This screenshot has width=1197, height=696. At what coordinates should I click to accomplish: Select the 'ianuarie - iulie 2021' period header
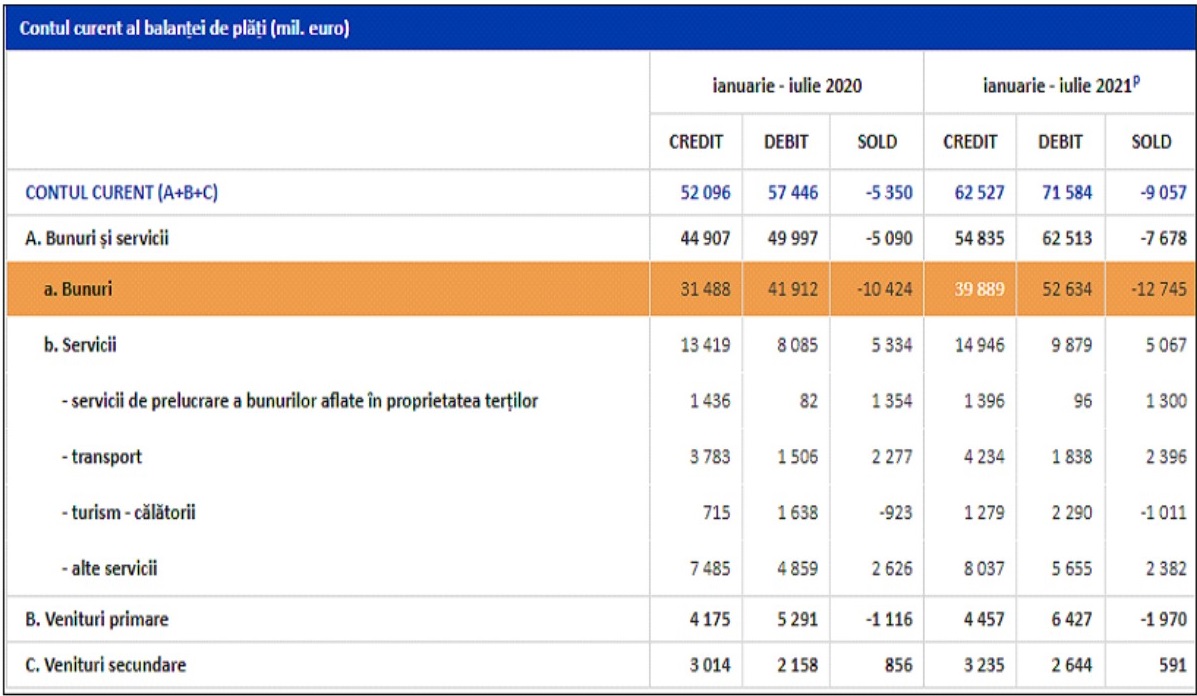[x=1060, y=87]
